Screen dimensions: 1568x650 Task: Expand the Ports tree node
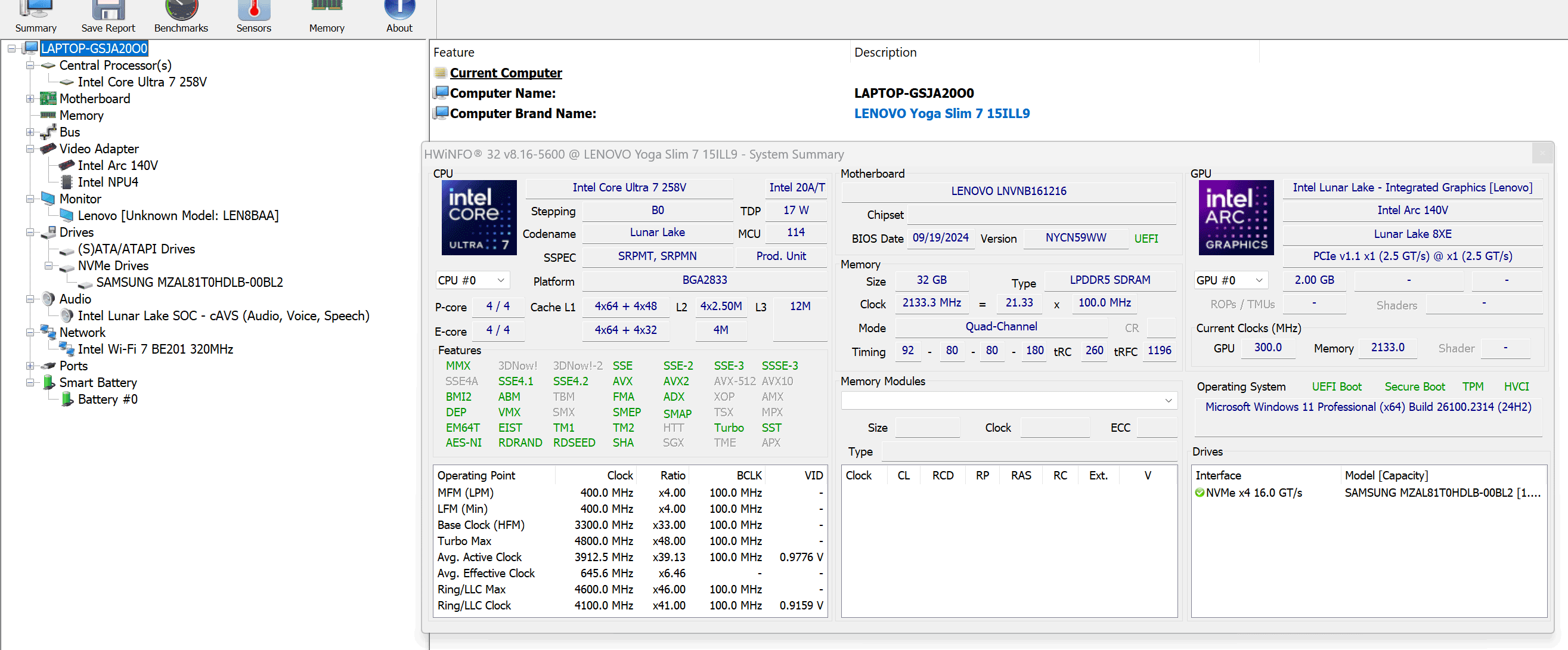click(x=30, y=366)
